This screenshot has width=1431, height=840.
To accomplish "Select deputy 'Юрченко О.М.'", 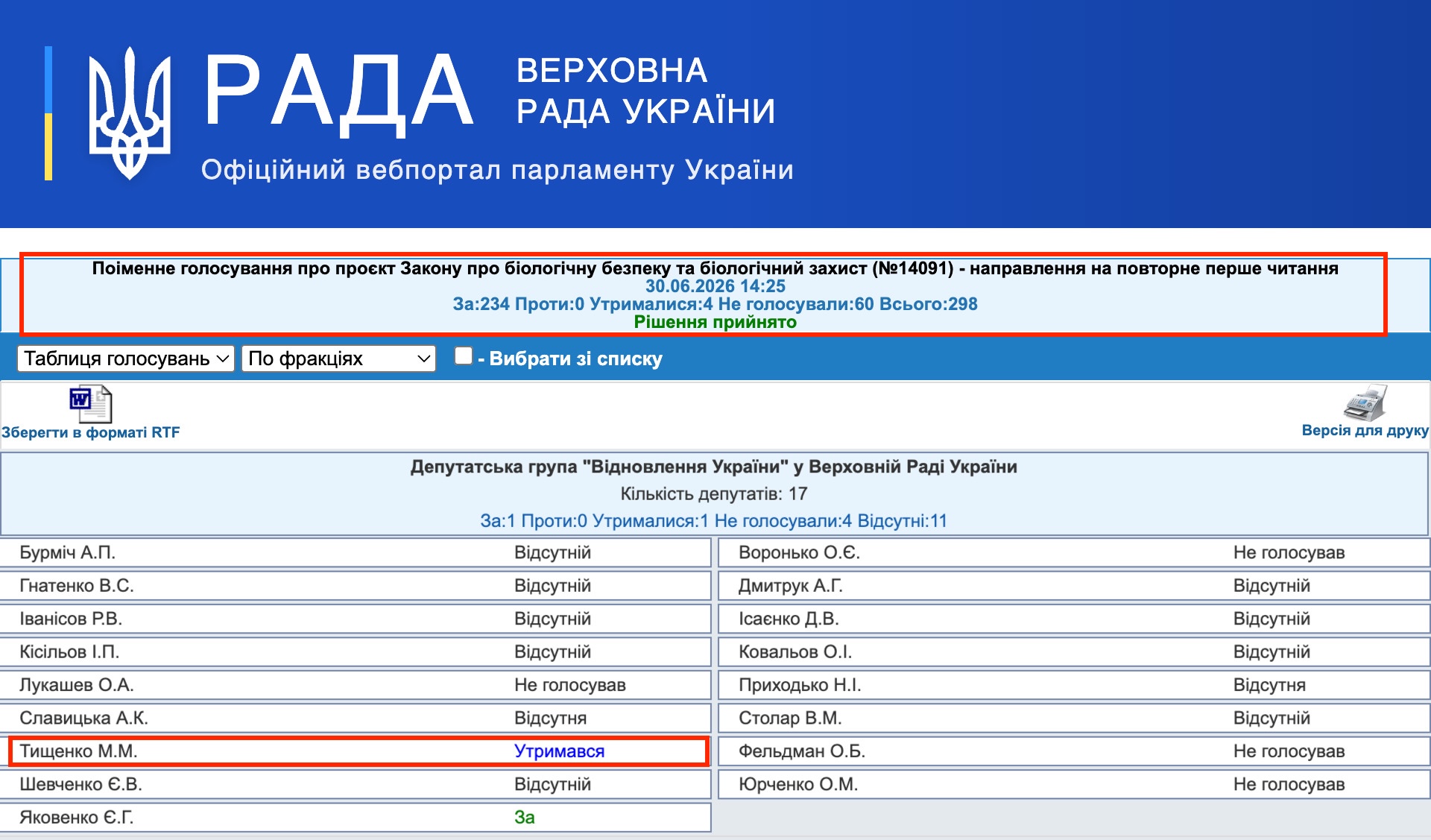I will click(798, 784).
